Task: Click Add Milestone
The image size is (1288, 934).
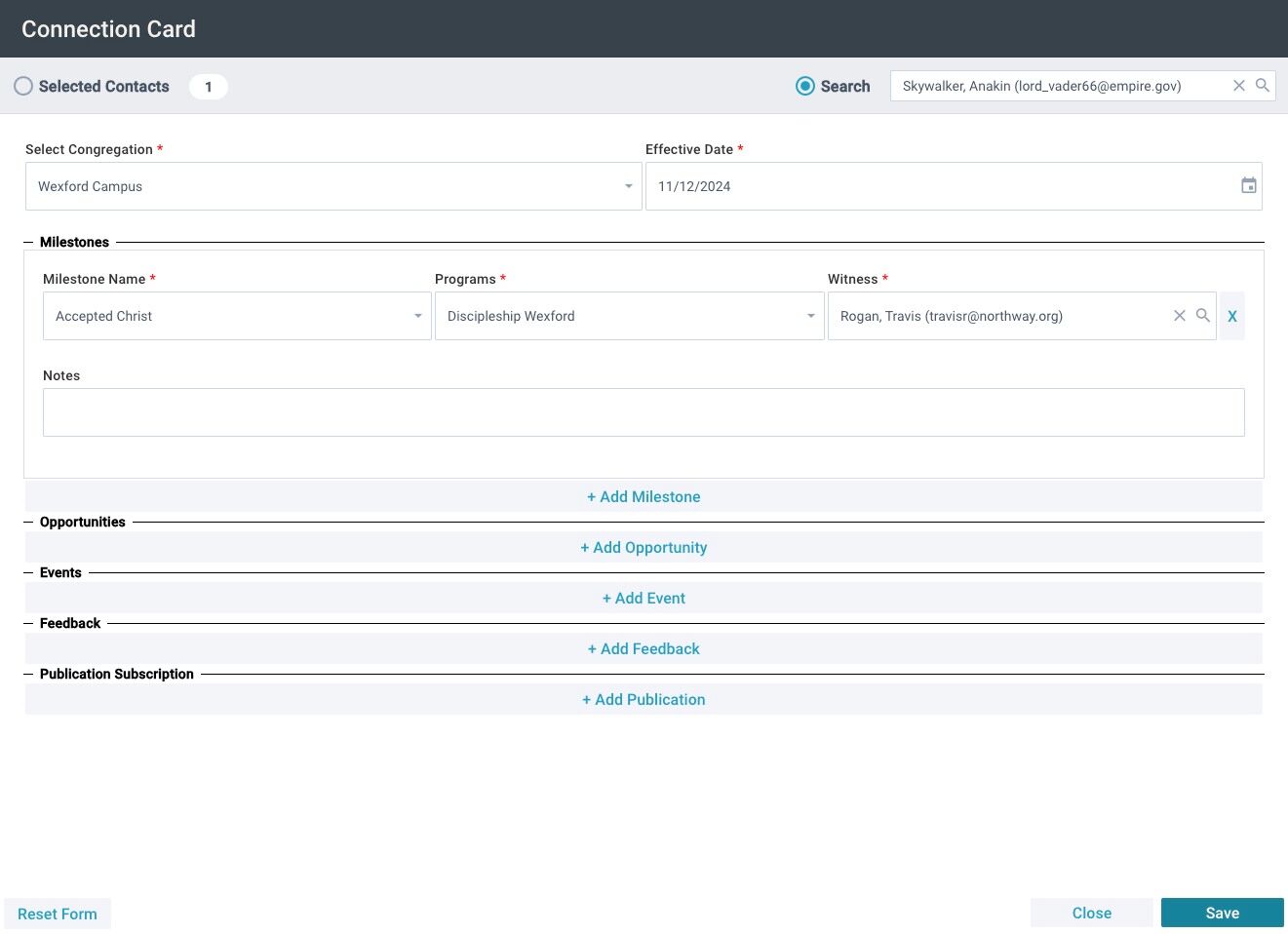Action: point(644,496)
